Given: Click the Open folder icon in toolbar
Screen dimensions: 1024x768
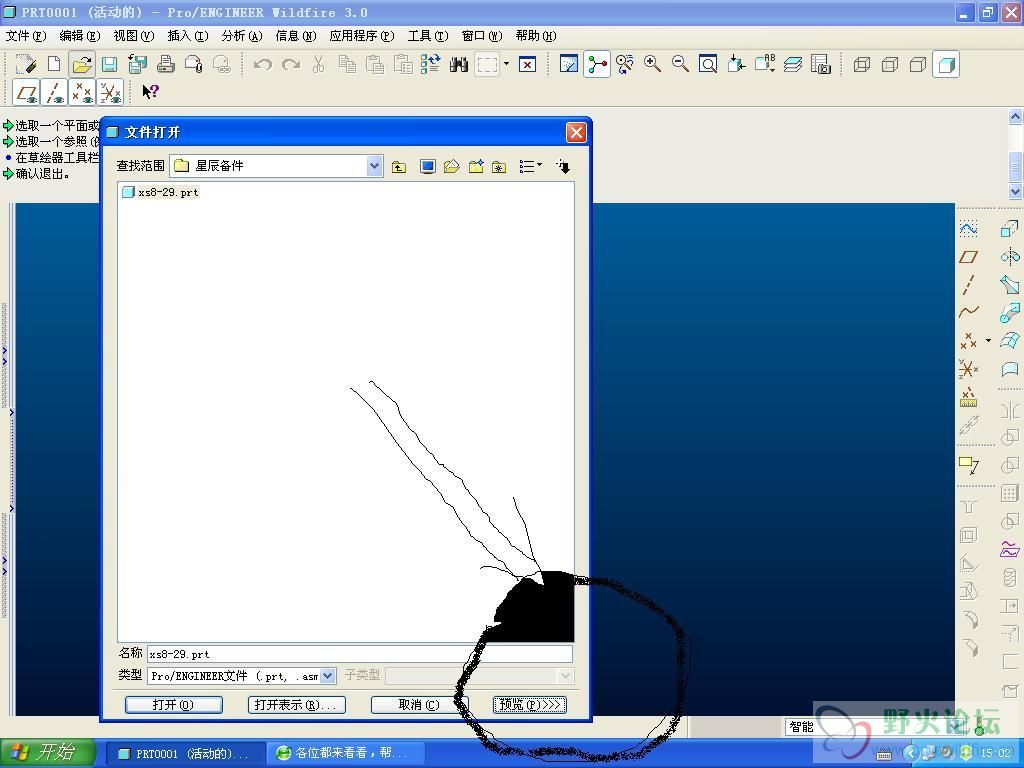Looking at the screenshot, I should coord(82,64).
